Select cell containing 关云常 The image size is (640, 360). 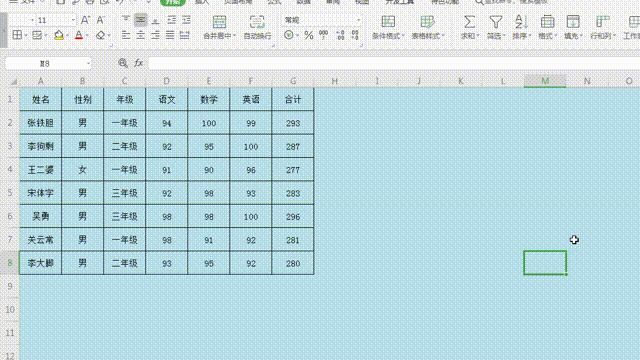pyautogui.click(x=40, y=240)
